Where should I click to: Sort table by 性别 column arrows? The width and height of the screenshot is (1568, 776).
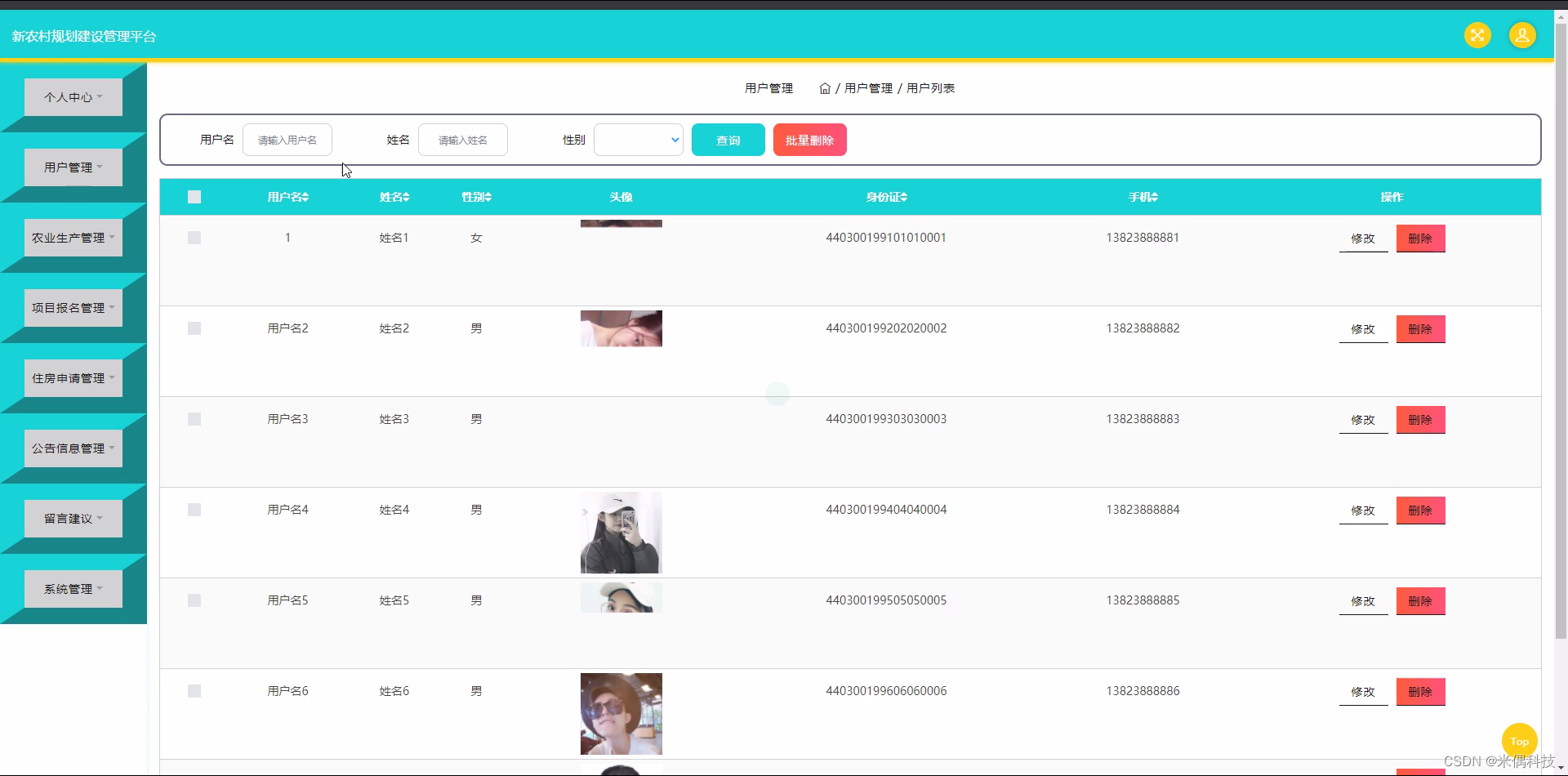pyautogui.click(x=488, y=197)
